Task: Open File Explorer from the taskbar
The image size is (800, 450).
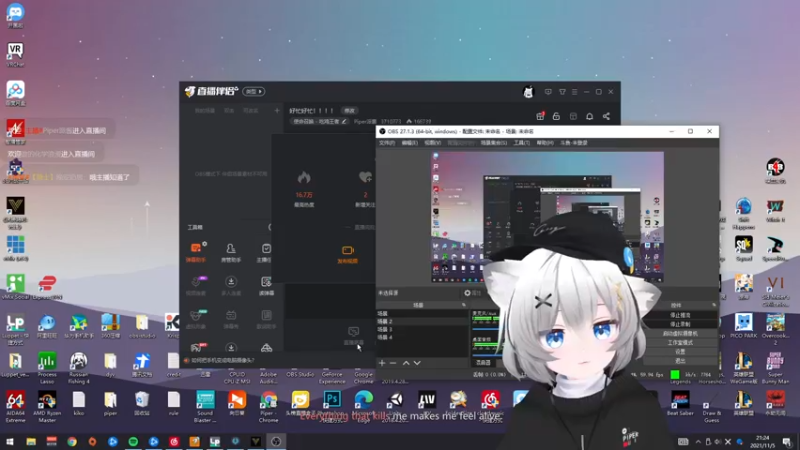Action: [31, 441]
